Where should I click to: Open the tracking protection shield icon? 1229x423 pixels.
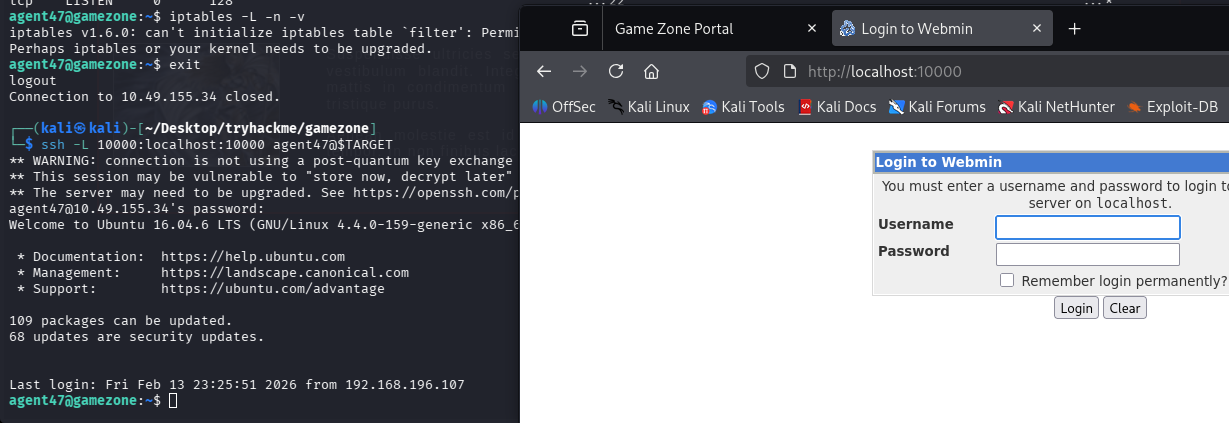tap(763, 71)
